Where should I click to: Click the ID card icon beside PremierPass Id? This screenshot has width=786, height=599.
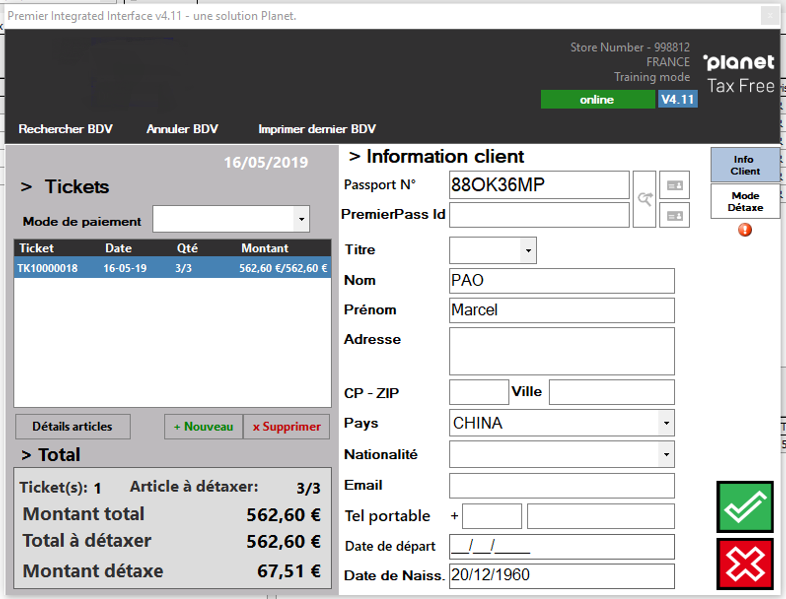(676, 214)
